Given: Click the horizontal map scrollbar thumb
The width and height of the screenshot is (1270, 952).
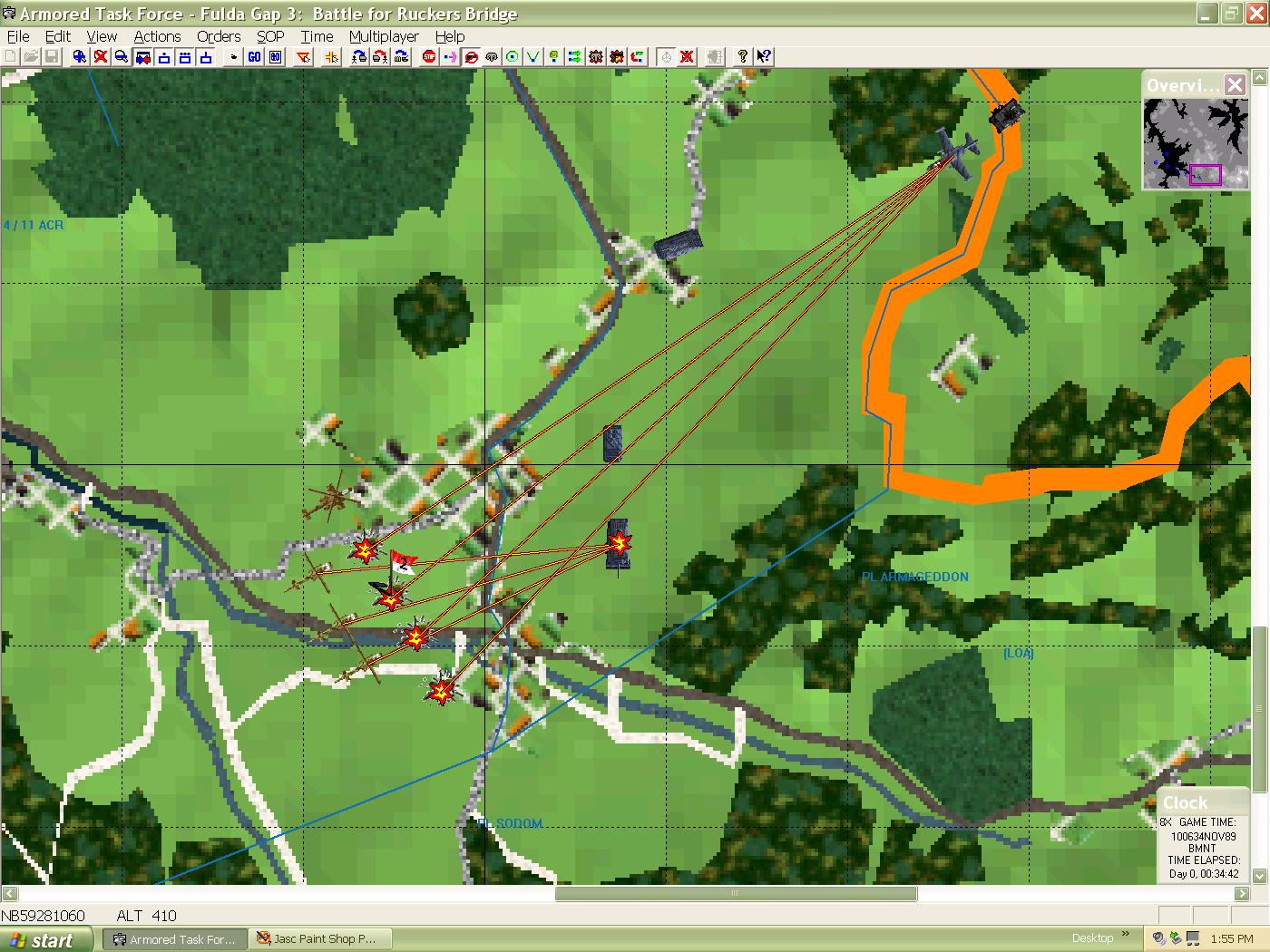Looking at the screenshot, I should tap(735, 894).
